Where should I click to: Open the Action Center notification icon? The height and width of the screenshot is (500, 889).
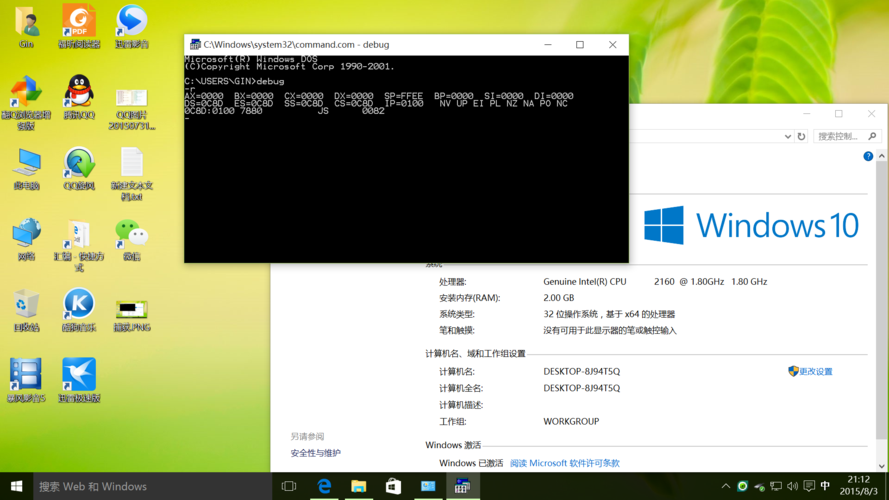[x=809, y=486]
